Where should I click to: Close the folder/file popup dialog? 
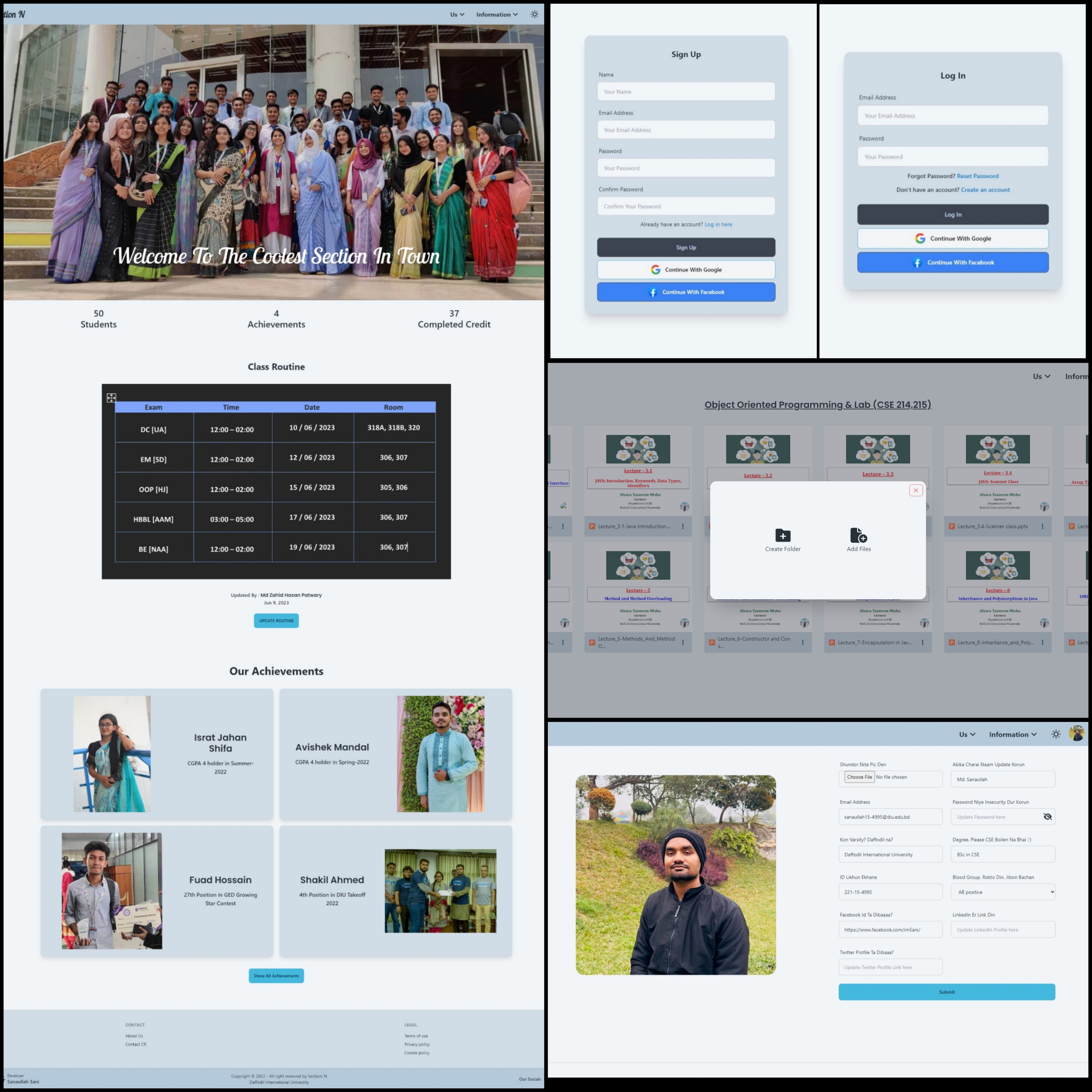(x=916, y=490)
